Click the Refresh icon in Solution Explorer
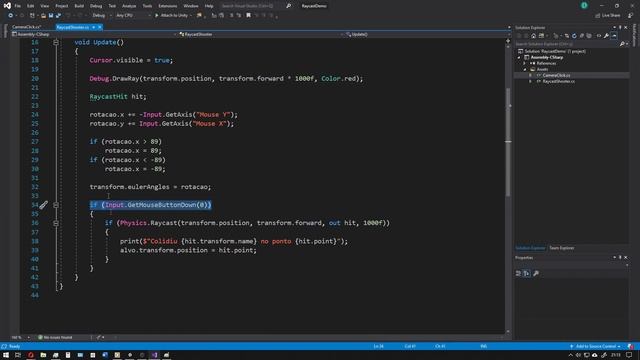 pyautogui.click(x=574, y=36)
